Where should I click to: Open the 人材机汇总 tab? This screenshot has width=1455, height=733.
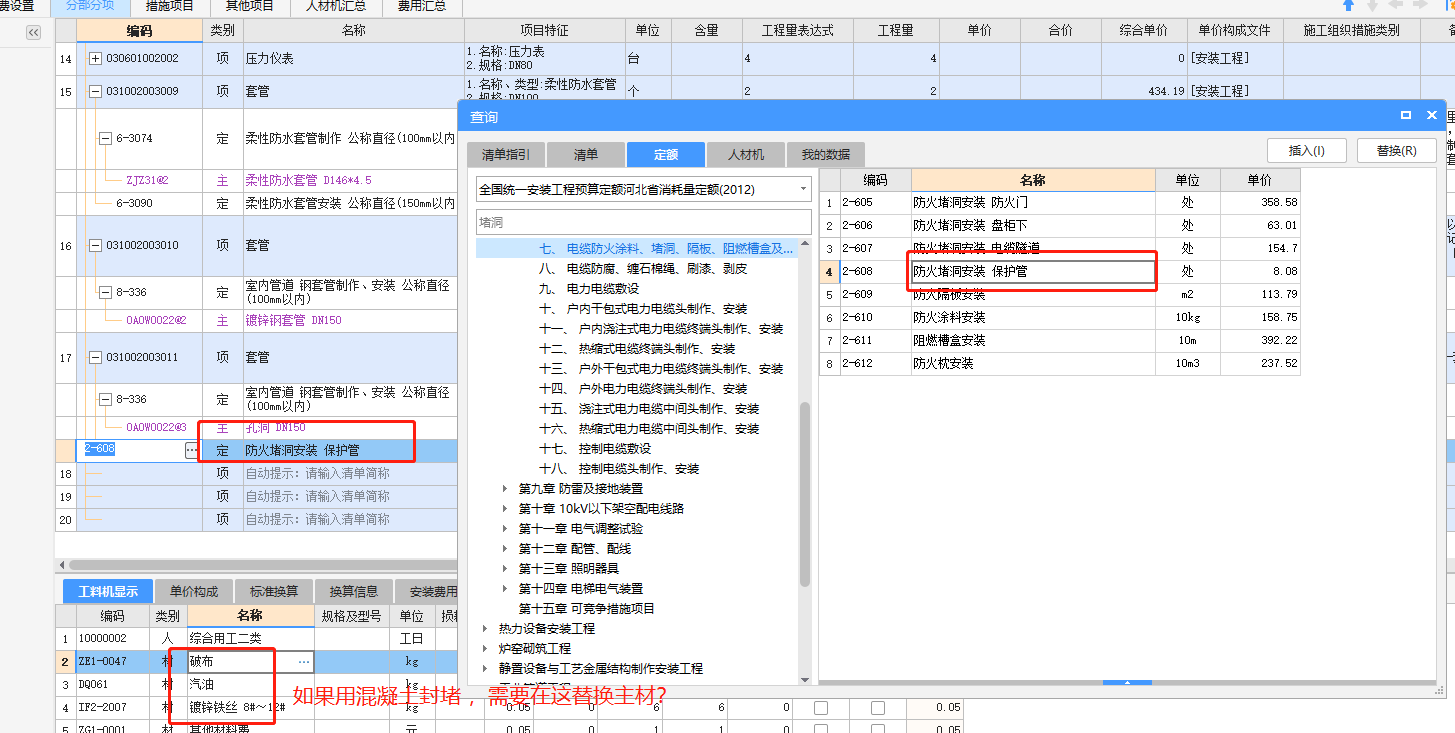pyautogui.click(x=335, y=7)
